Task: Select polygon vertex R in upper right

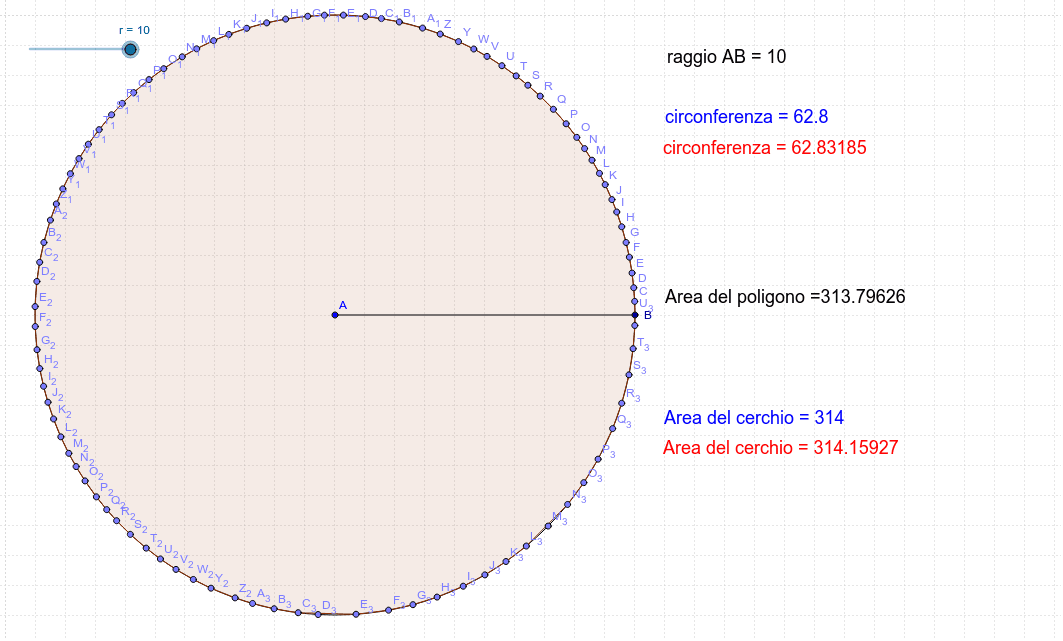Action: click(540, 96)
